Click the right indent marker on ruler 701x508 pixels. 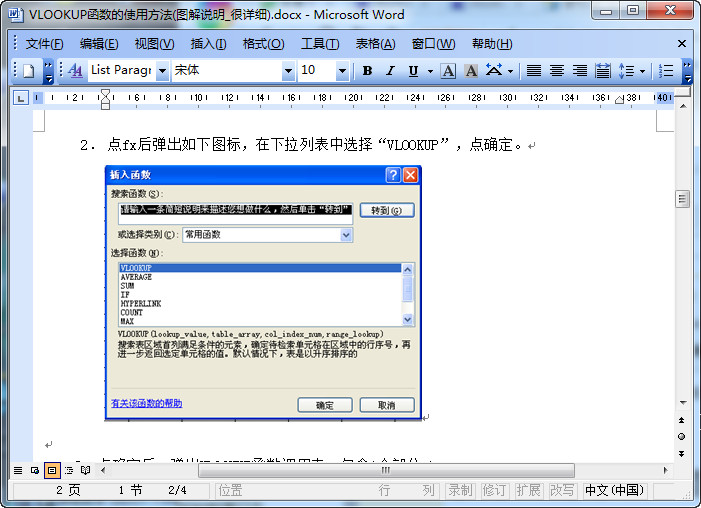[619, 99]
